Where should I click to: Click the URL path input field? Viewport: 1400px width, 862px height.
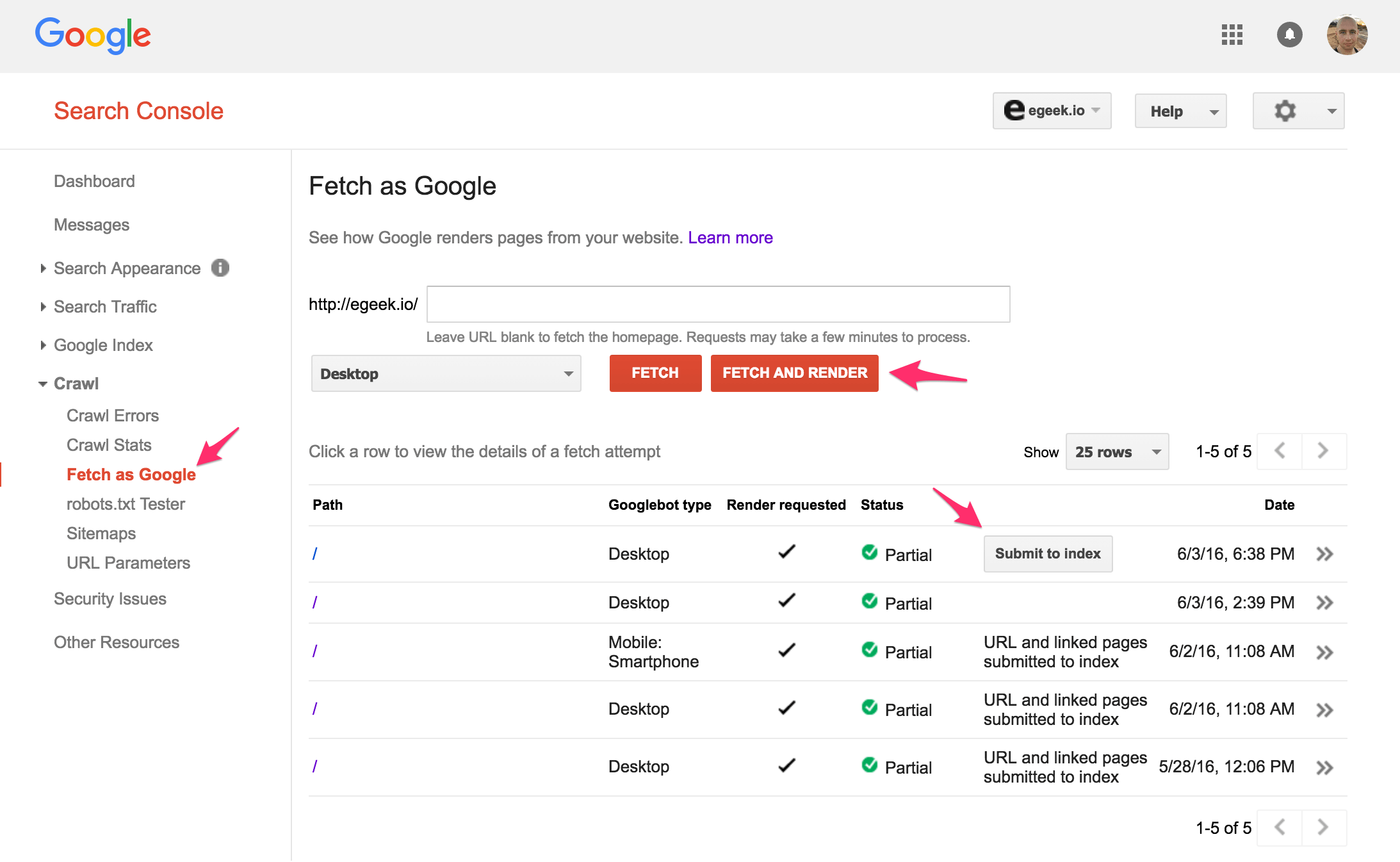click(x=718, y=304)
